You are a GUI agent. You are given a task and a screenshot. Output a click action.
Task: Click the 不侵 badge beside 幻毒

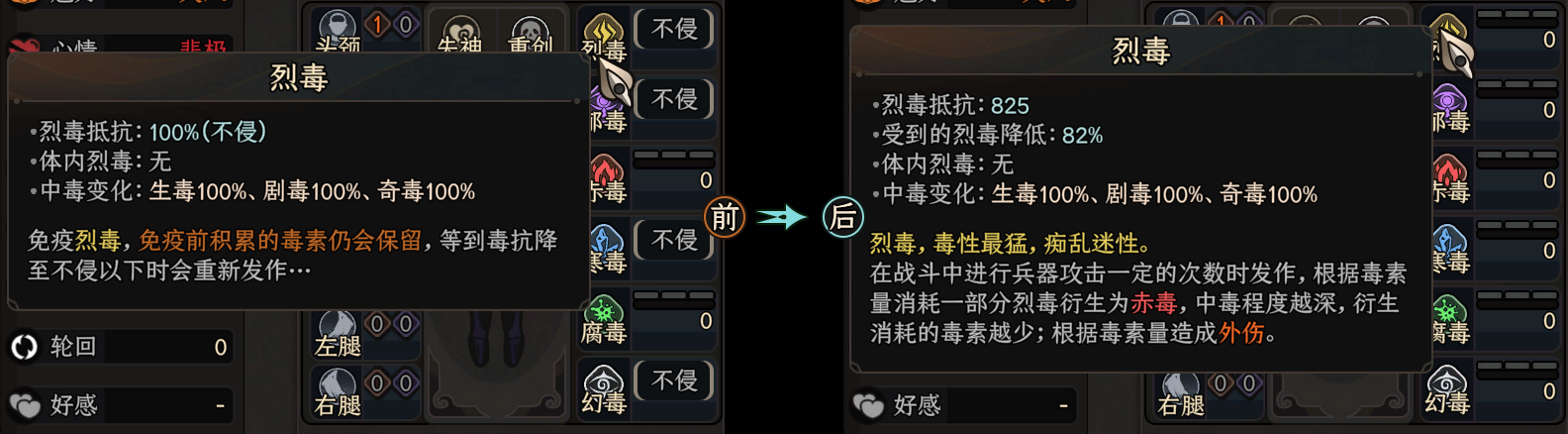point(674,380)
